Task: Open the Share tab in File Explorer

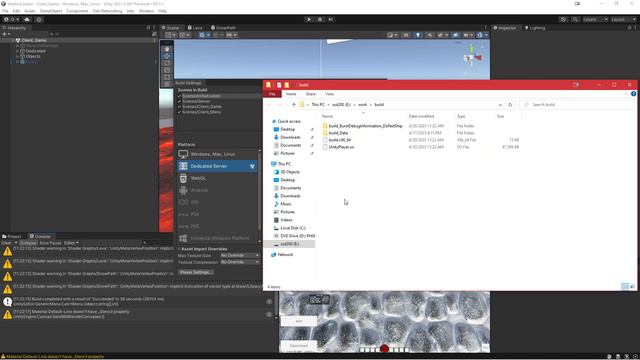Action: click(311, 94)
